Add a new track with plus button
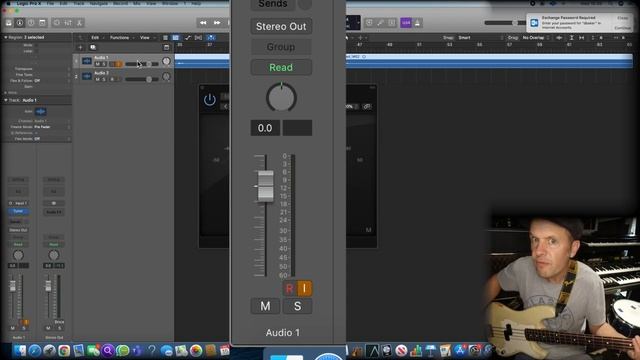The image size is (640, 360). click(x=80, y=47)
